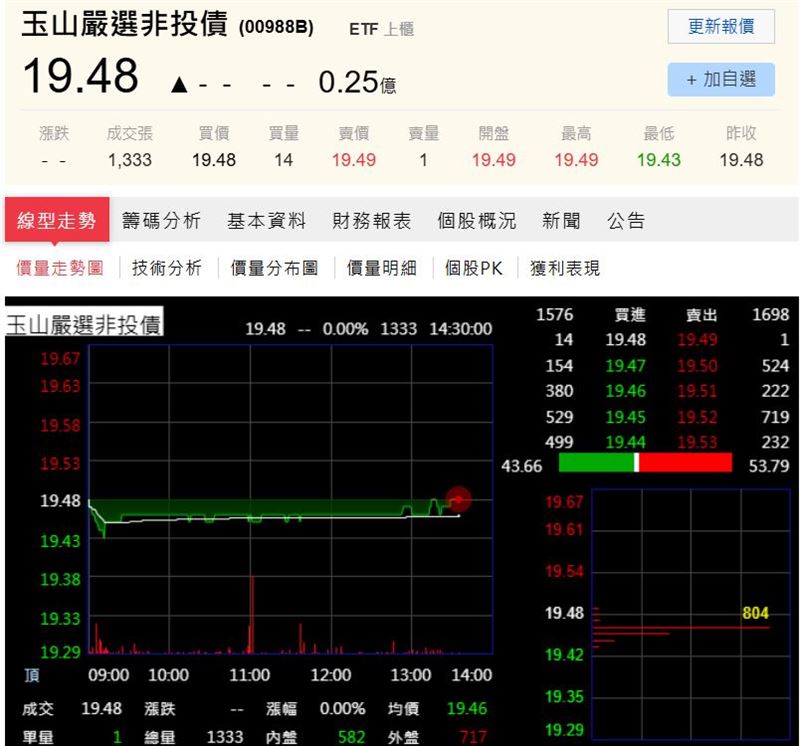Go to 個股概況 tab
The width and height of the screenshot is (800, 746).
[x=477, y=220]
